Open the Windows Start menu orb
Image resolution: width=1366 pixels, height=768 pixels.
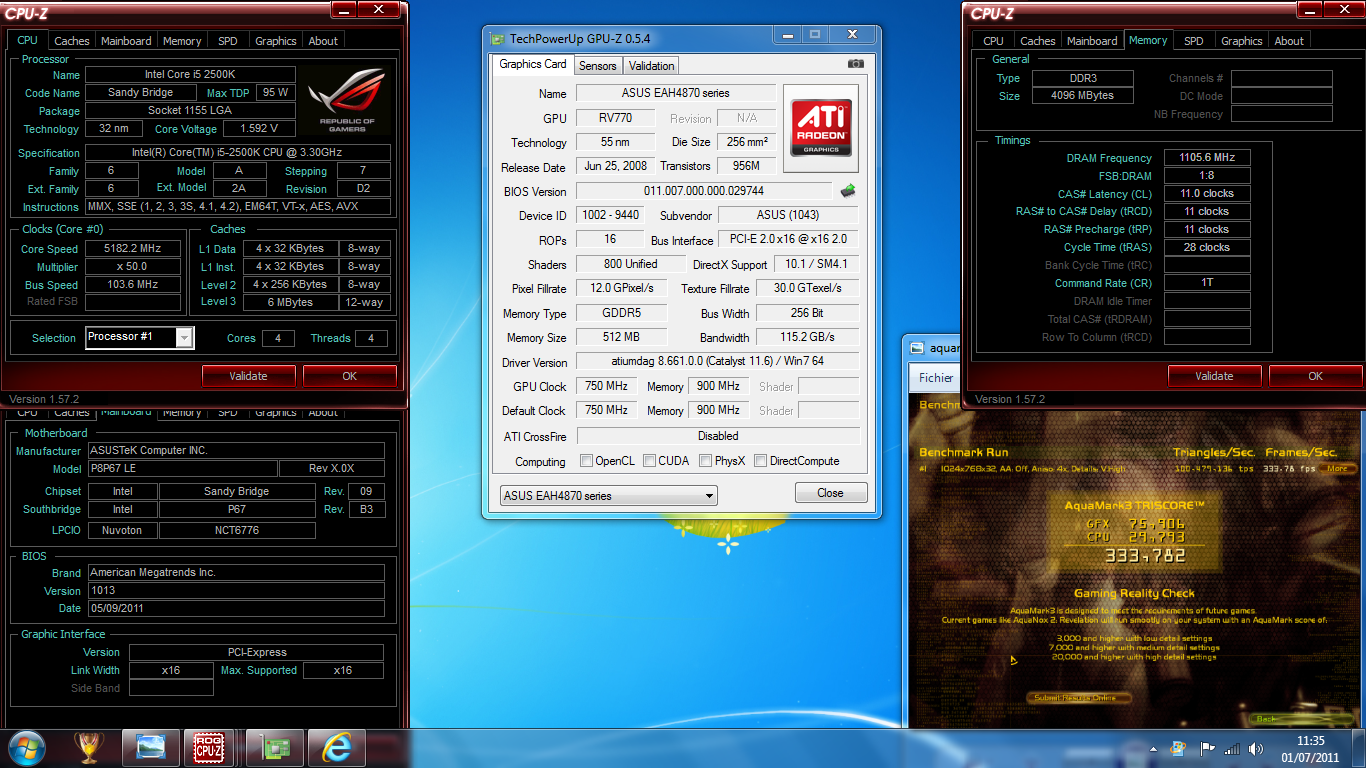26,748
